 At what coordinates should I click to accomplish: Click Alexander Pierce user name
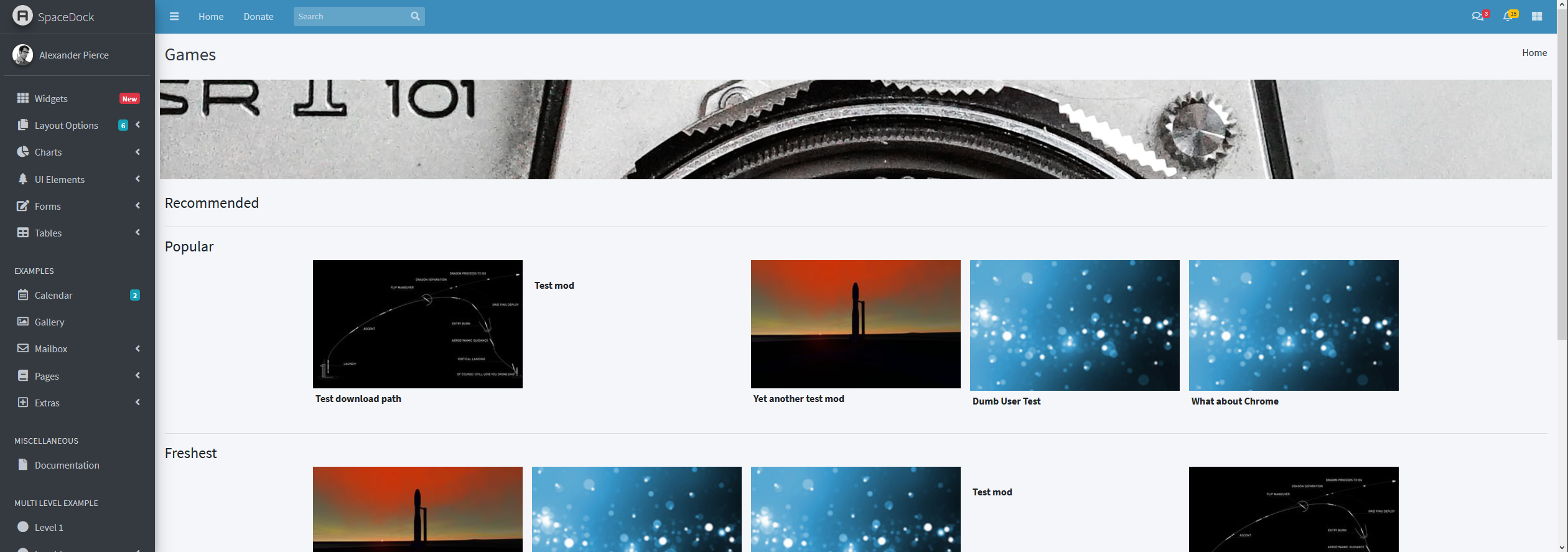(74, 55)
